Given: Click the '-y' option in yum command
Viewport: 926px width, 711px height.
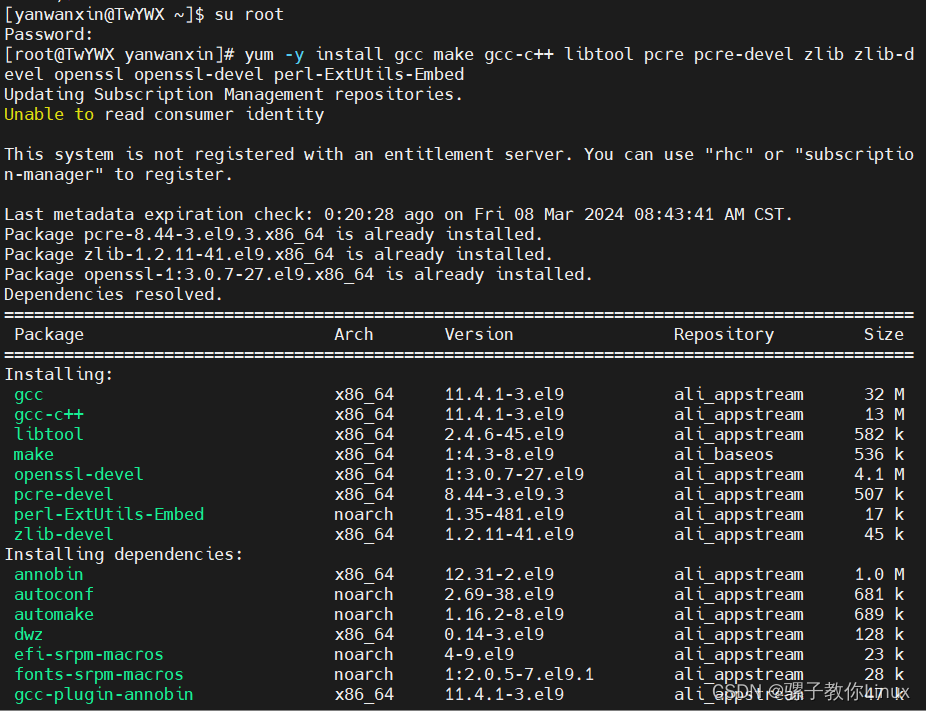Looking at the screenshot, I should click(294, 55).
